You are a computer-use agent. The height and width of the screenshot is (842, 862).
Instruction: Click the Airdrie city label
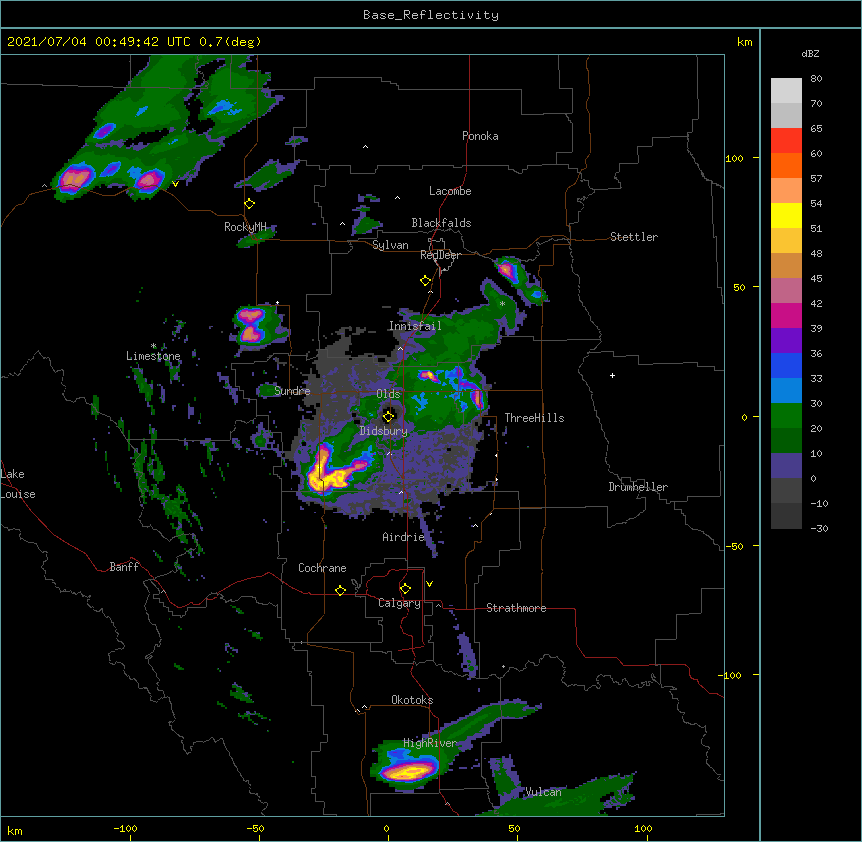pyautogui.click(x=404, y=537)
